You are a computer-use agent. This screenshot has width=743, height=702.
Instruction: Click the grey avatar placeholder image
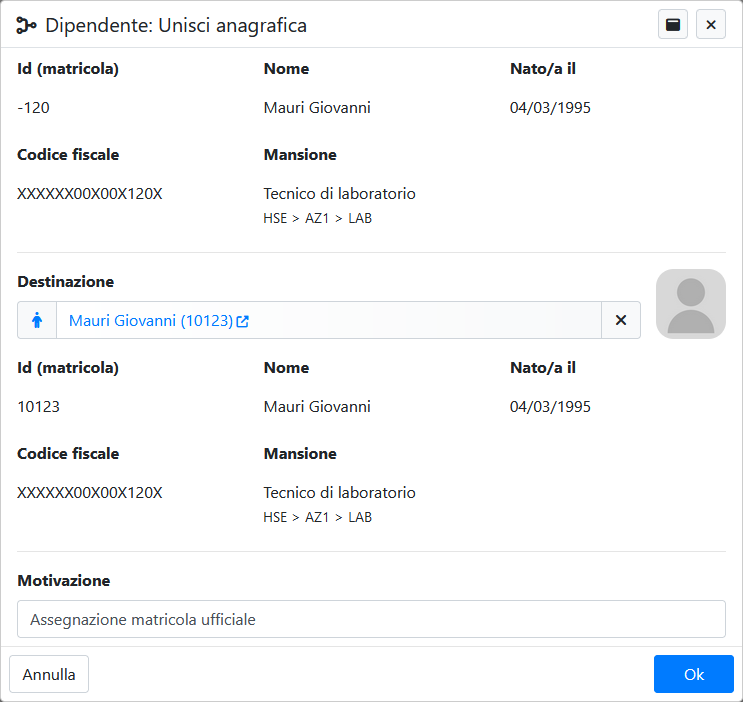pyautogui.click(x=690, y=304)
